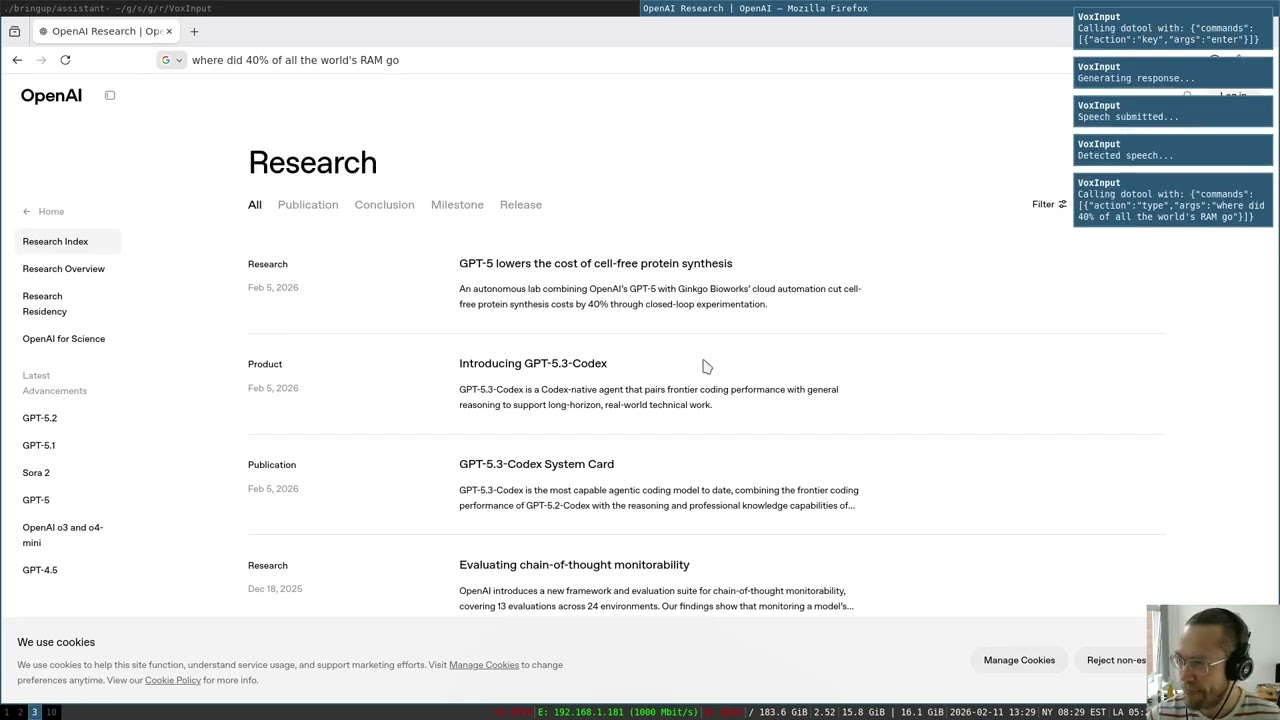Viewport: 1280px width, 720px height.
Task: Select the Milestone filter tab
Action: pos(457,205)
